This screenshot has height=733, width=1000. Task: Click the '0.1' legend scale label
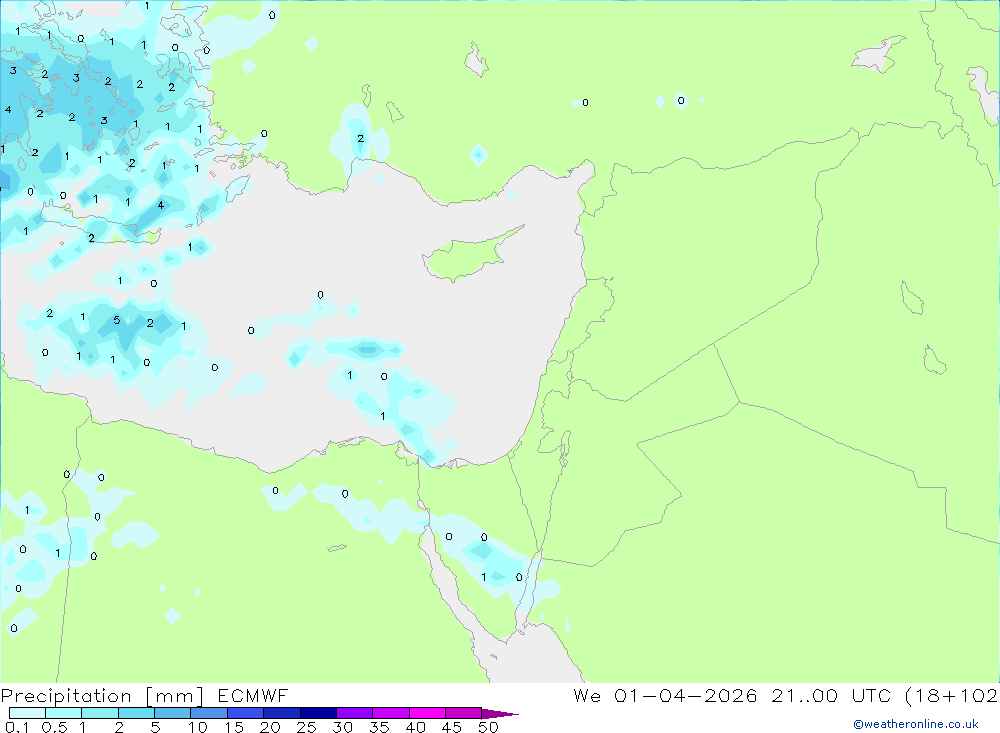pyautogui.click(x=17, y=727)
